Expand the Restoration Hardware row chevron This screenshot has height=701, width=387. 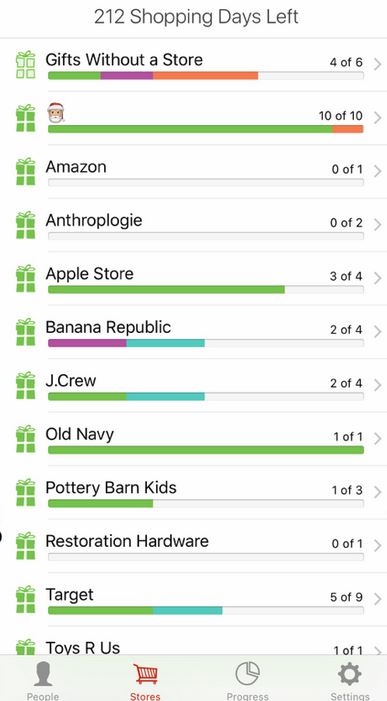click(x=378, y=545)
